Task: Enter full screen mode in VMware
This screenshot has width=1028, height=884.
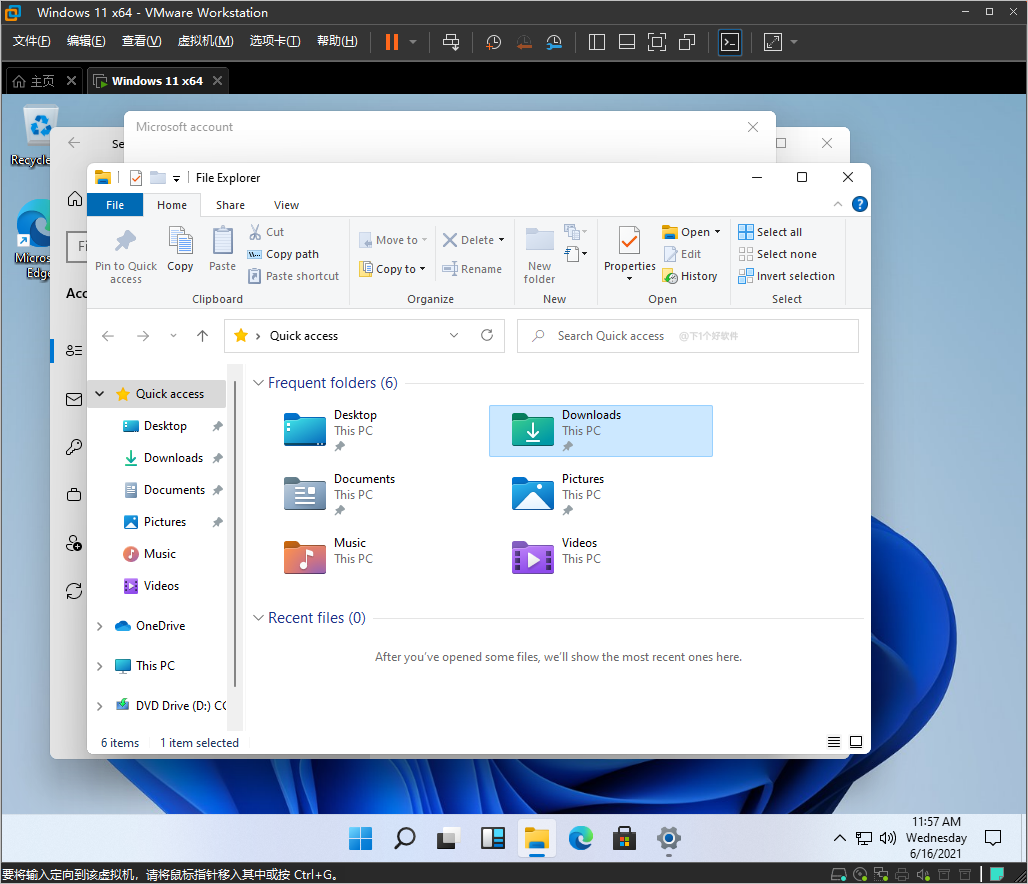Action: pyautogui.click(x=656, y=42)
